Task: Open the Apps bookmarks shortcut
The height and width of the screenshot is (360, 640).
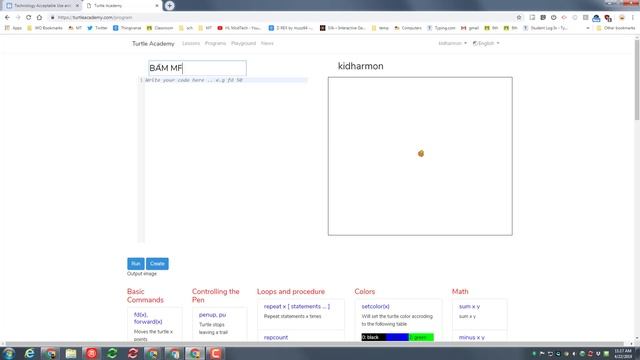Action: coord(13,28)
